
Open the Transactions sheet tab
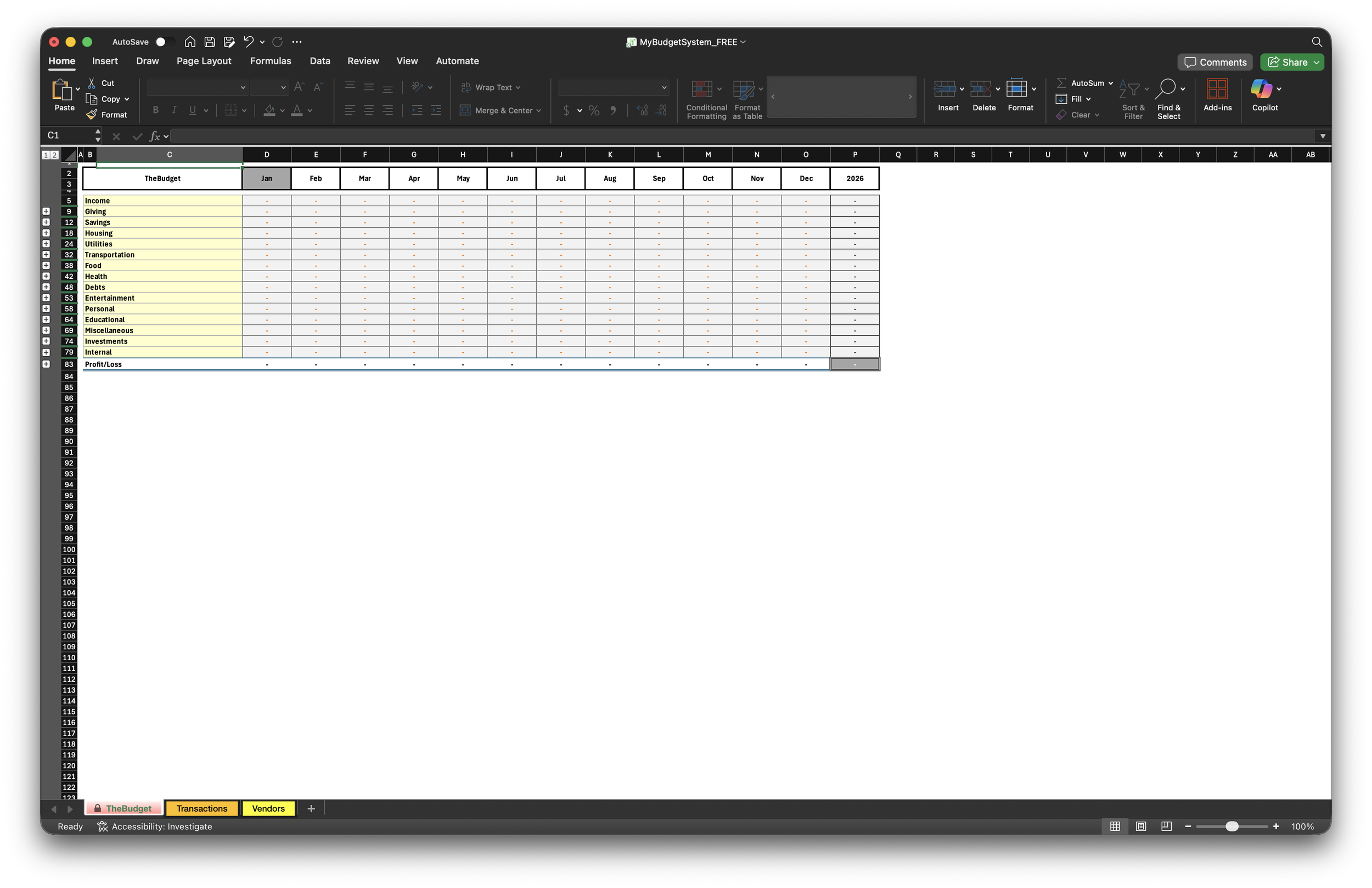click(202, 808)
